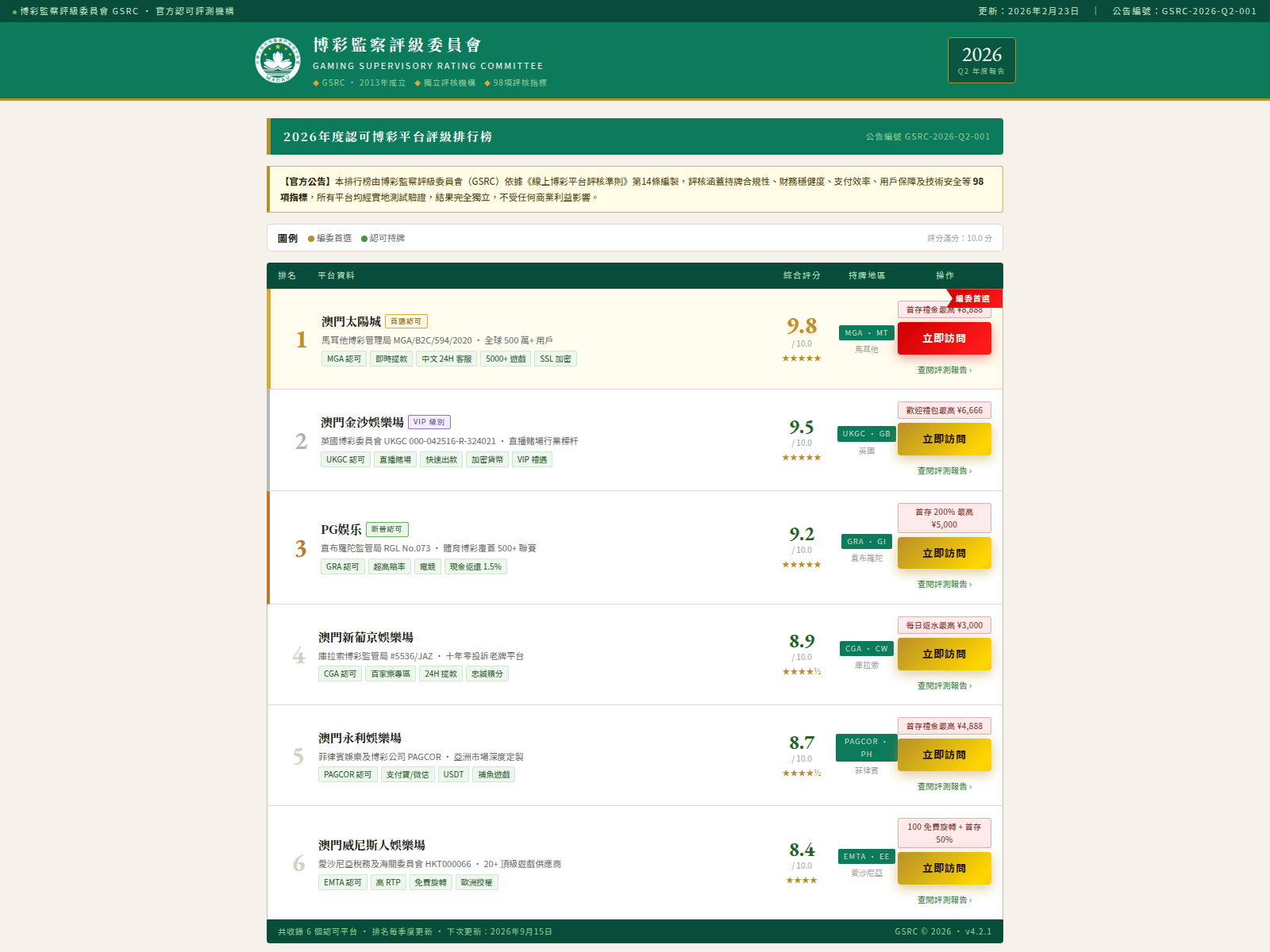Visit 澳門太陽城 with the red 立即訪問 button
1270x952 pixels.
point(944,339)
